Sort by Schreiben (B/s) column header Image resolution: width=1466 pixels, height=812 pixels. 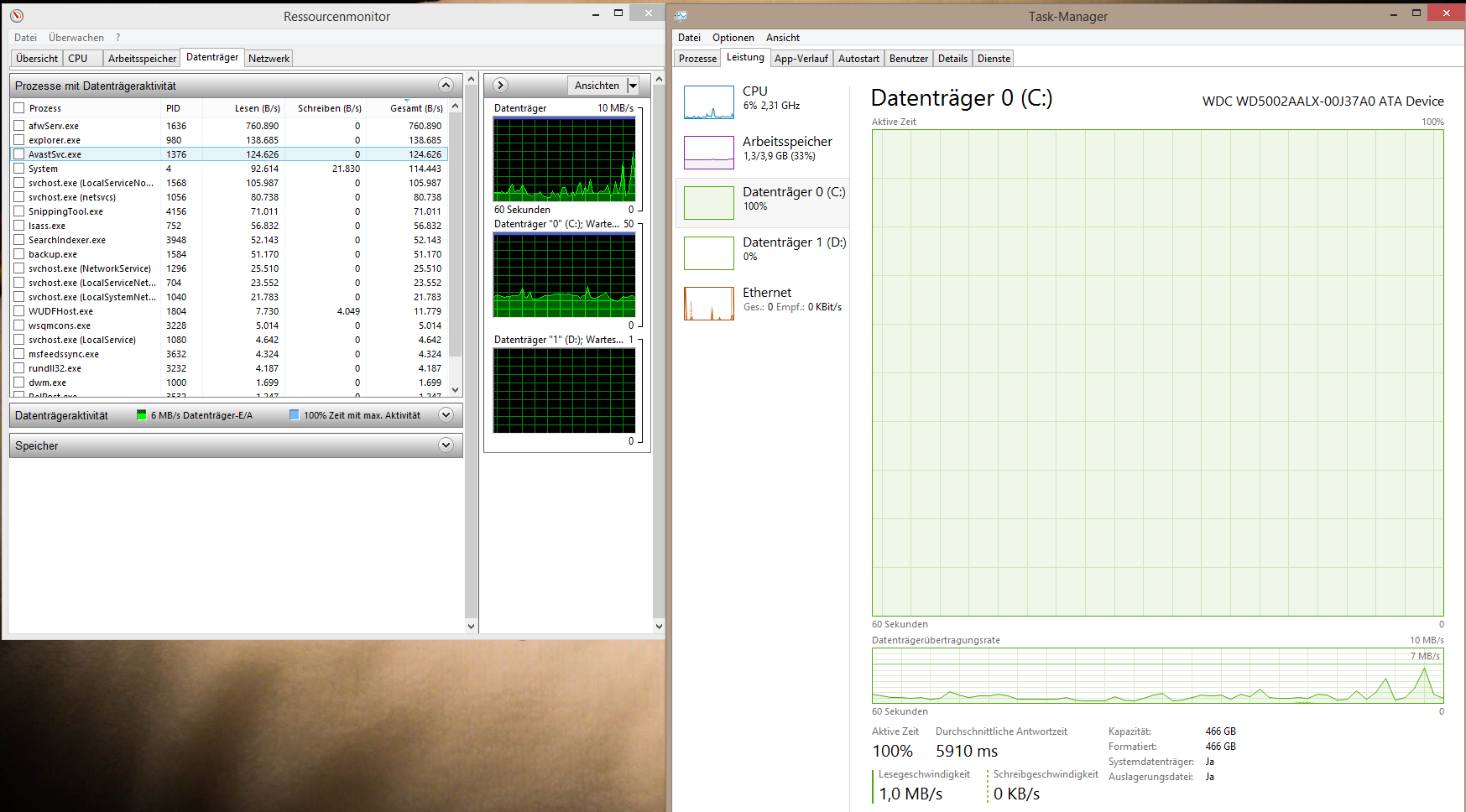point(326,108)
